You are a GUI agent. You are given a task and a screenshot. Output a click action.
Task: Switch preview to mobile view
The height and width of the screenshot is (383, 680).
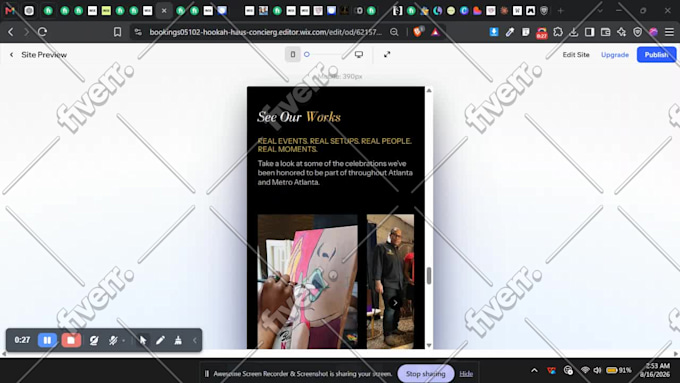tap(293, 54)
